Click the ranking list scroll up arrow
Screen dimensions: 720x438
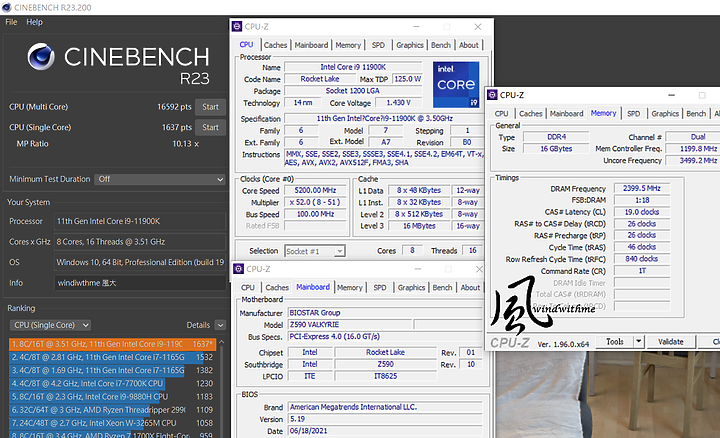point(221,342)
